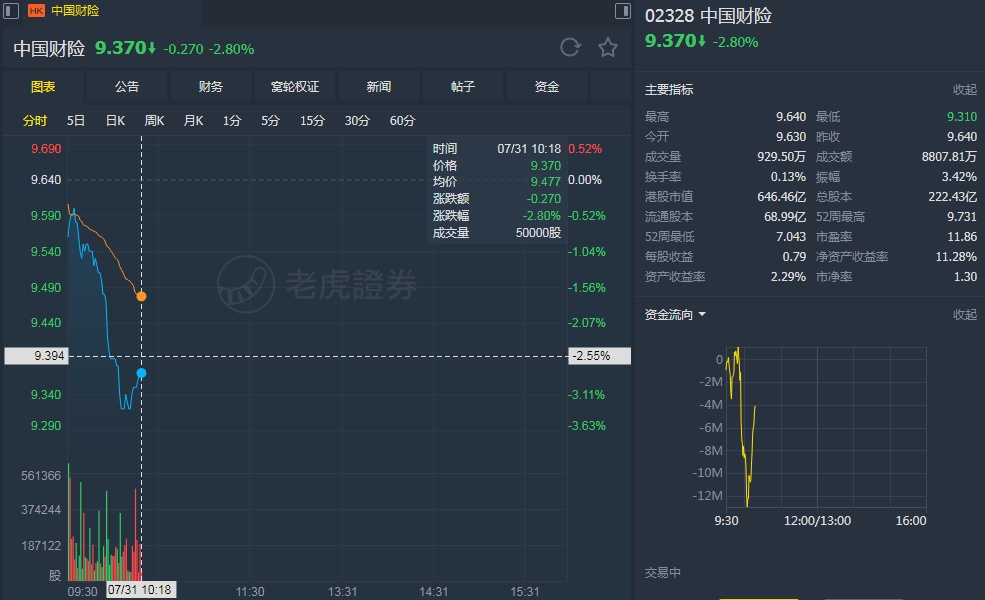Switch to the 财务 tab

pos(211,87)
